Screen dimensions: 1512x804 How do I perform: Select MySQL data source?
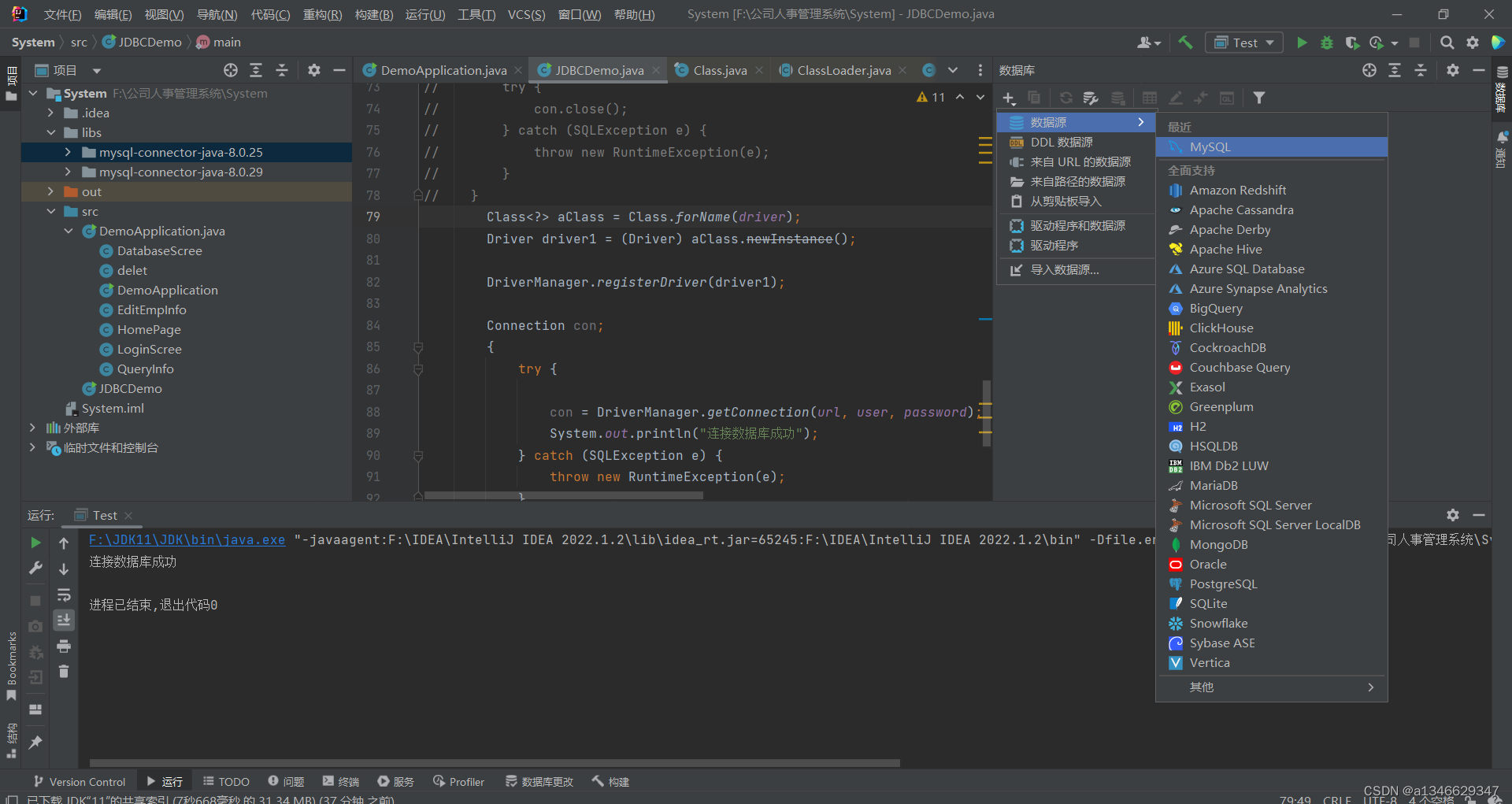coord(1271,146)
